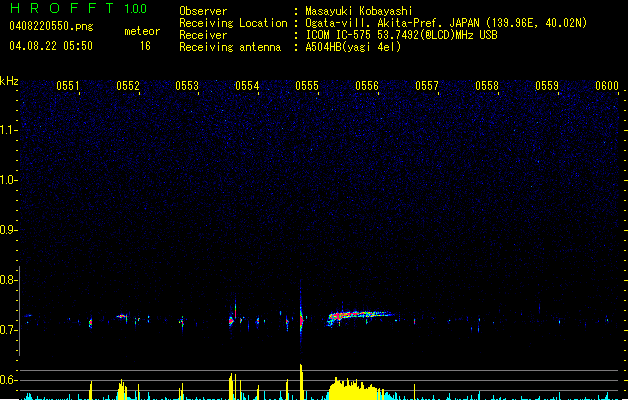Click the 1.1 kHz axis label
This screenshot has height=400, width=629.
[8, 130]
